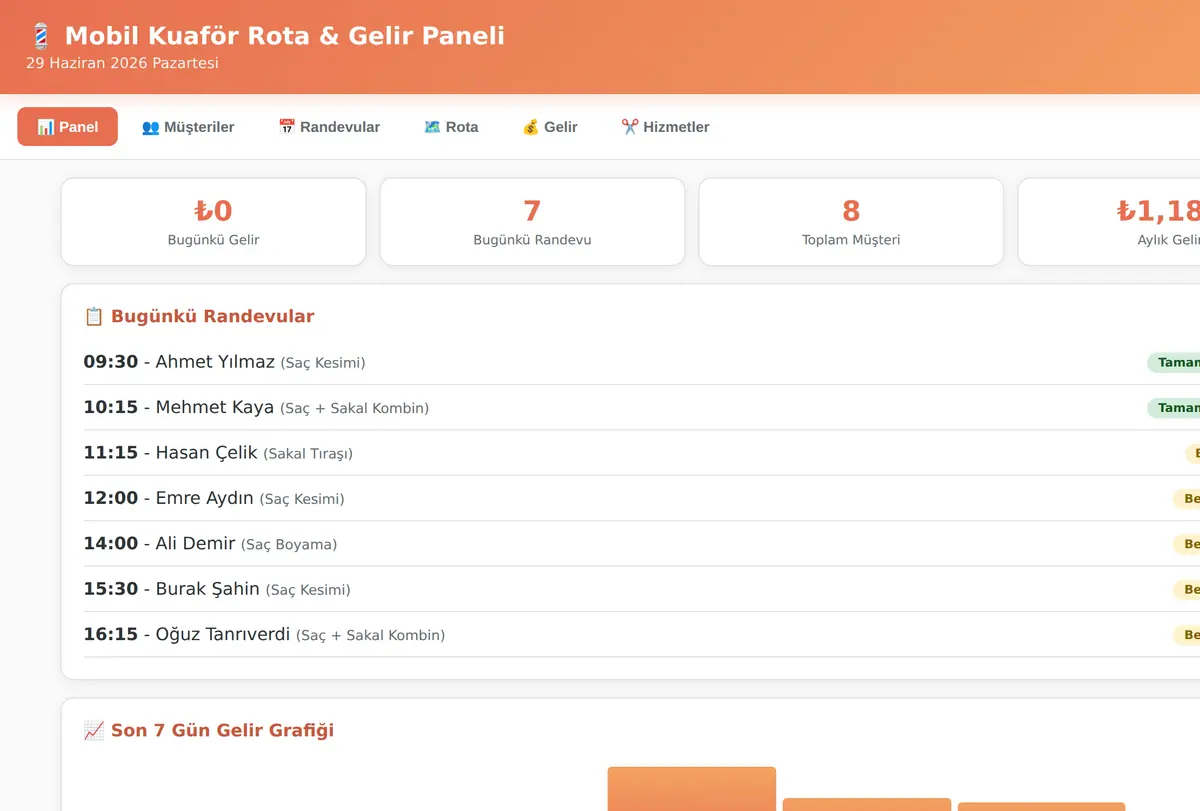Switch to the Hizmetler tab
Image resolution: width=1200 pixels, height=811 pixels.
[x=665, y=127]
